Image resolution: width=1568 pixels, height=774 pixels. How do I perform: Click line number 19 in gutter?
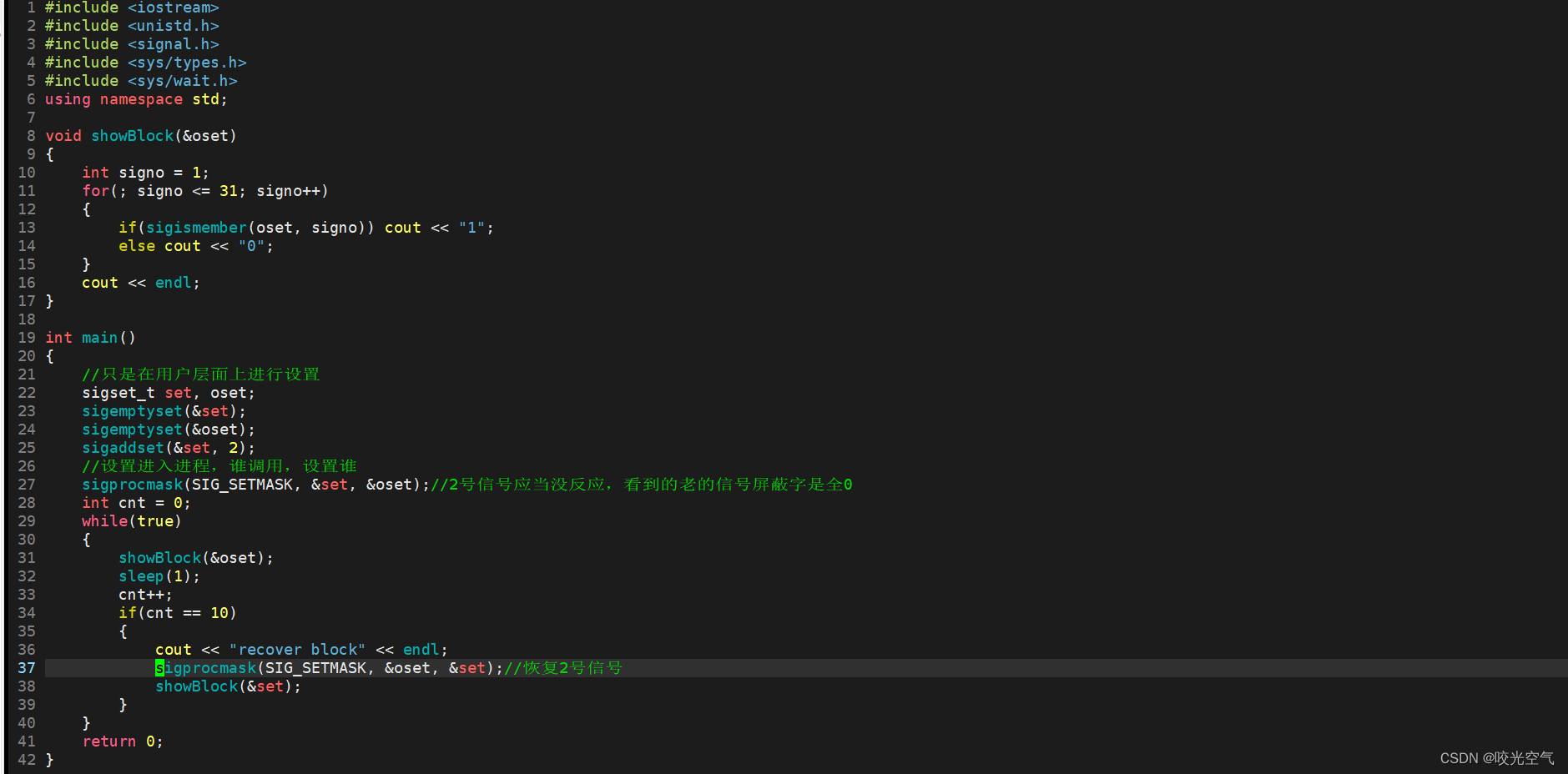pos(27,338)
